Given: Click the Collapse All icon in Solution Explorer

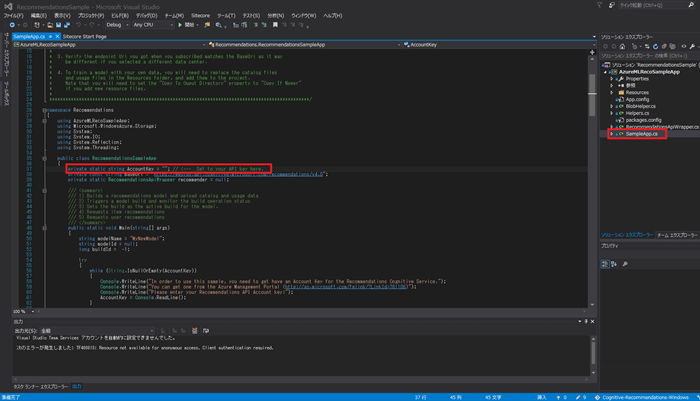Looking at the screenshot, I should [664, 46].
